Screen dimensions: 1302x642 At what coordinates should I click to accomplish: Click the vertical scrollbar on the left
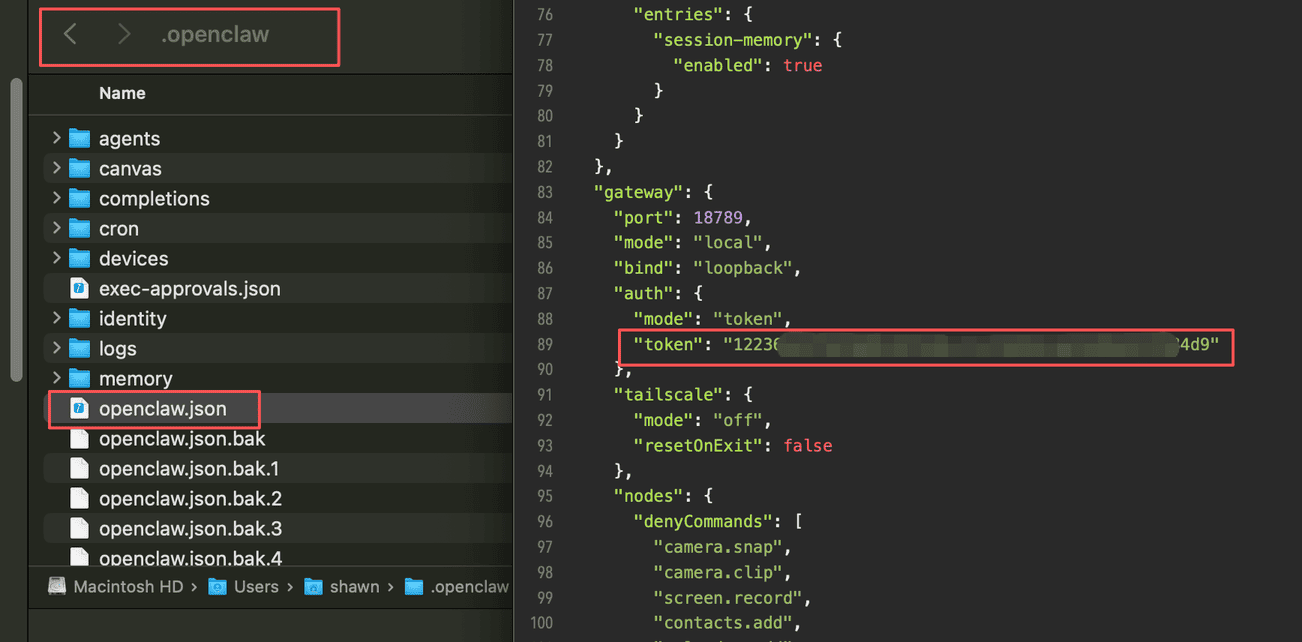tap(16, 230)
